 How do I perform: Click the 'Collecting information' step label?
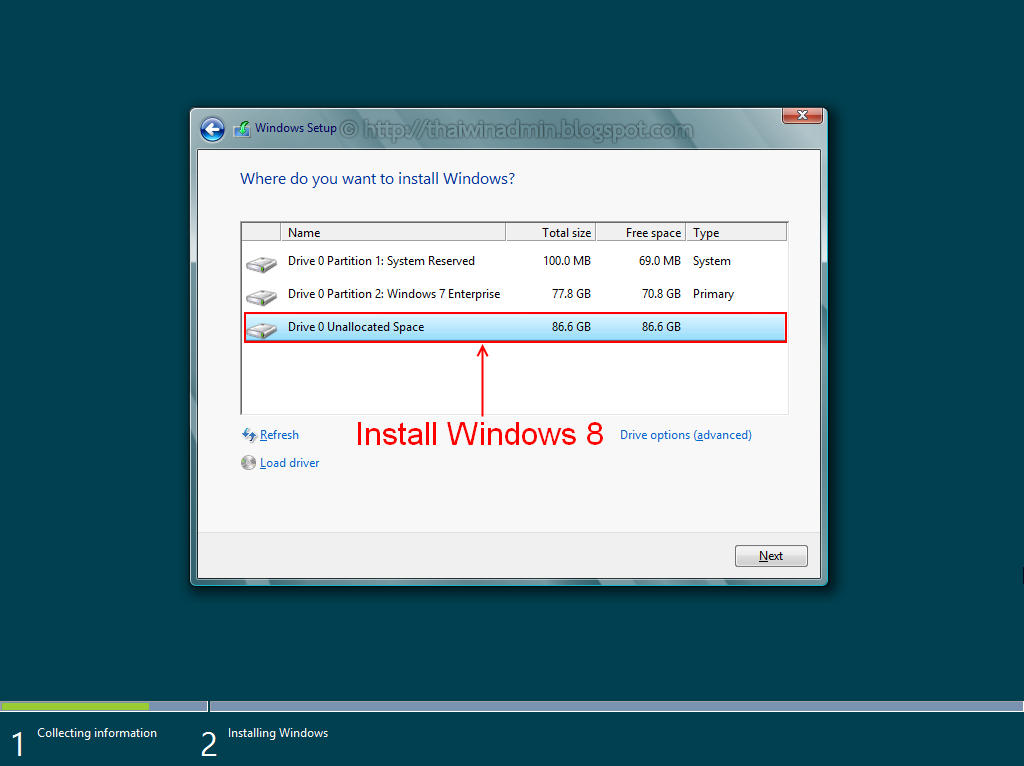[97, 733]
